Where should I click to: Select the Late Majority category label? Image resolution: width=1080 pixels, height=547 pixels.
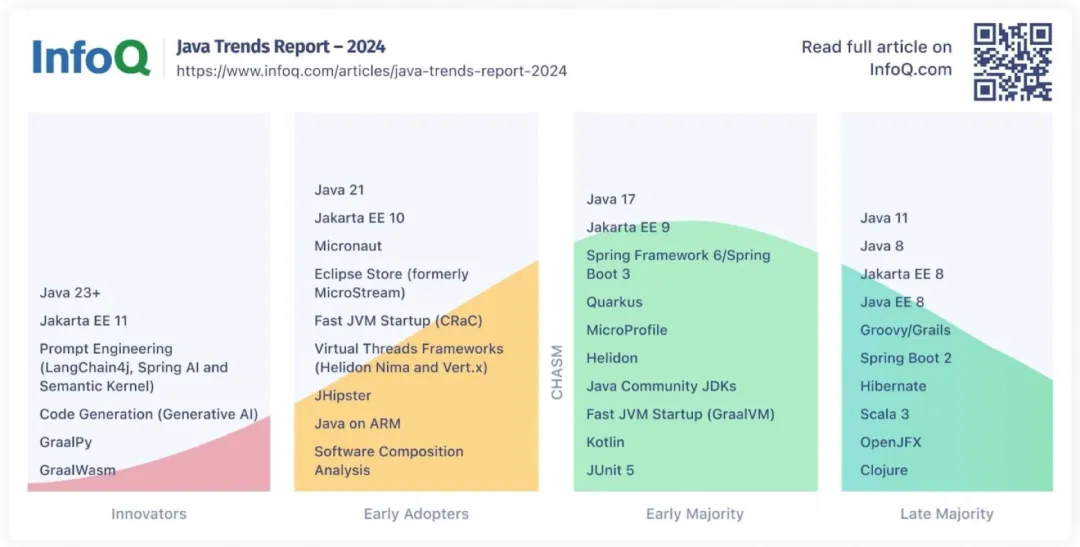pyautogui.click(x=946, y=514)
